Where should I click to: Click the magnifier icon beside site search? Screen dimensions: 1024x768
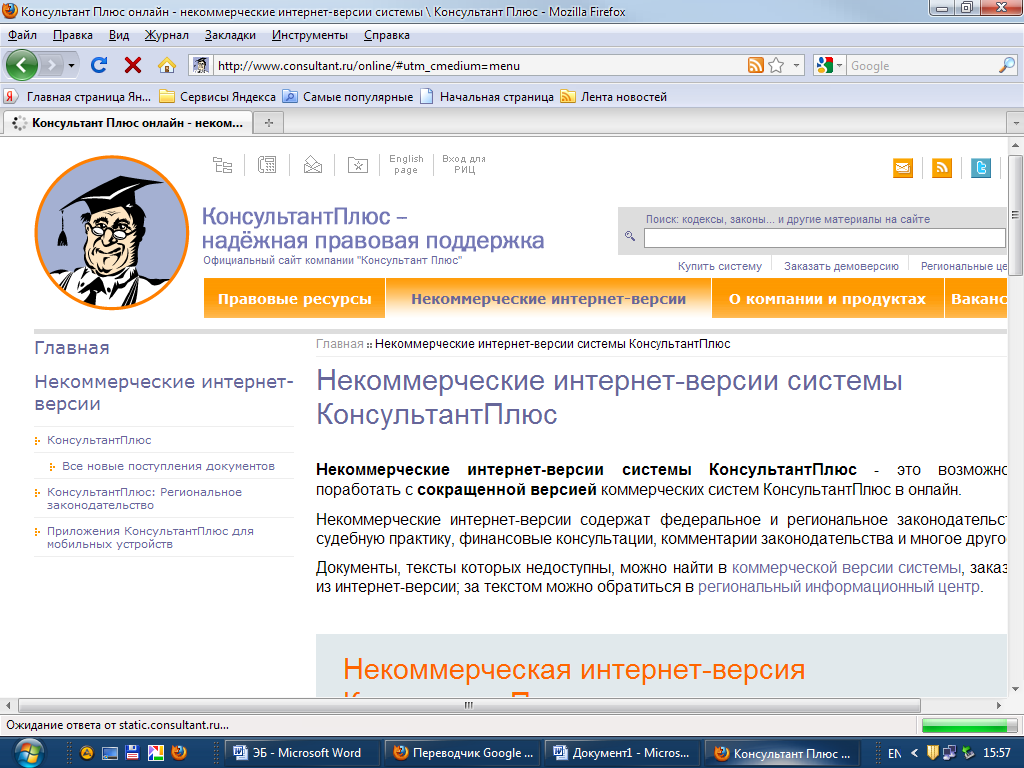630,236
